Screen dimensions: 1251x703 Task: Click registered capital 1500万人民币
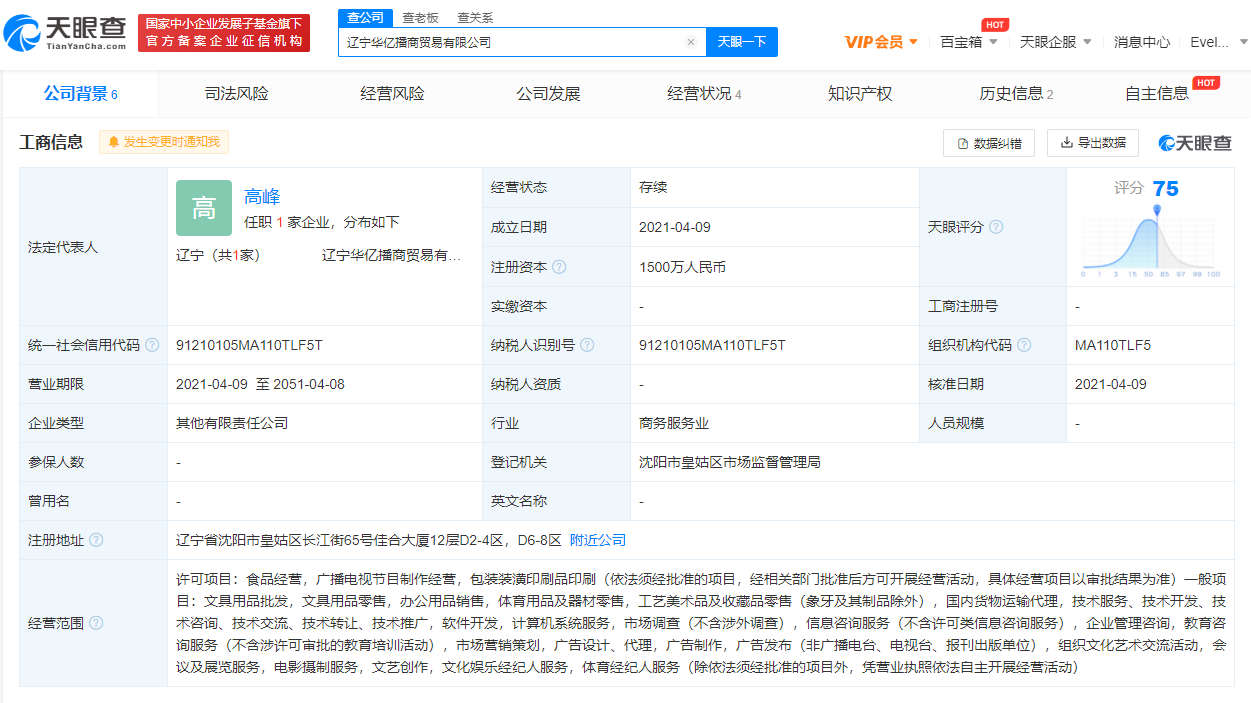tap(682, 267)
